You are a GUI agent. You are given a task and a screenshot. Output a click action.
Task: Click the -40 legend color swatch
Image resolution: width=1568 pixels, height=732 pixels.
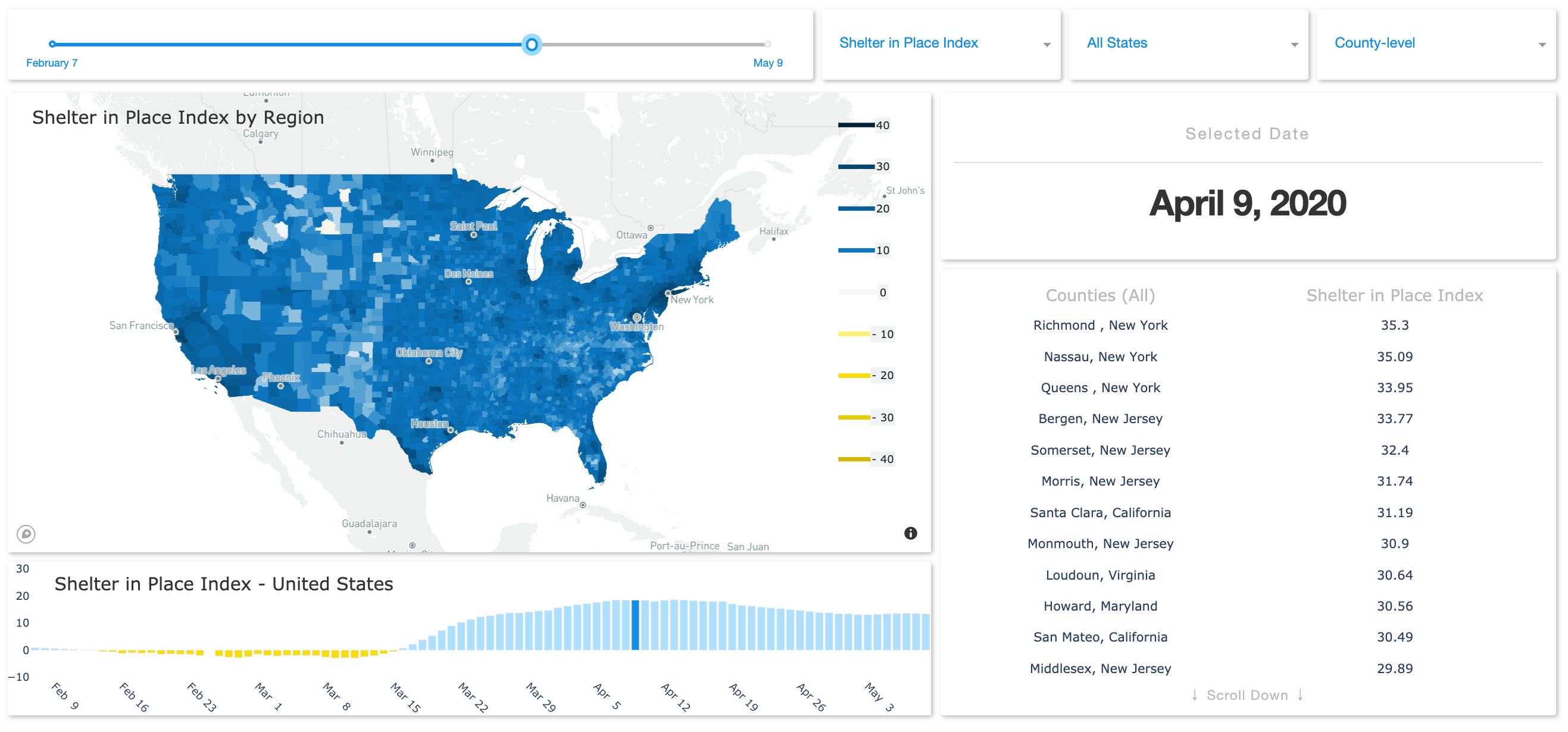coord(854,458)
